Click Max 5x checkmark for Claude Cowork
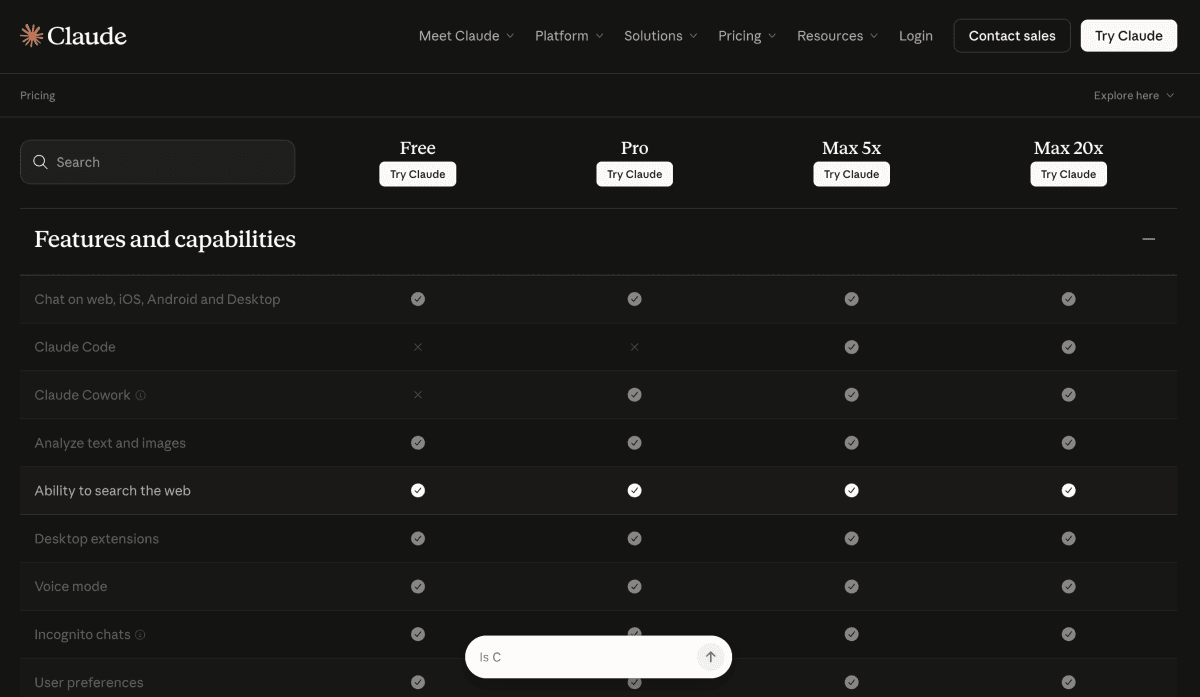This screenshot has width=1200, height=697. point(851,395)
